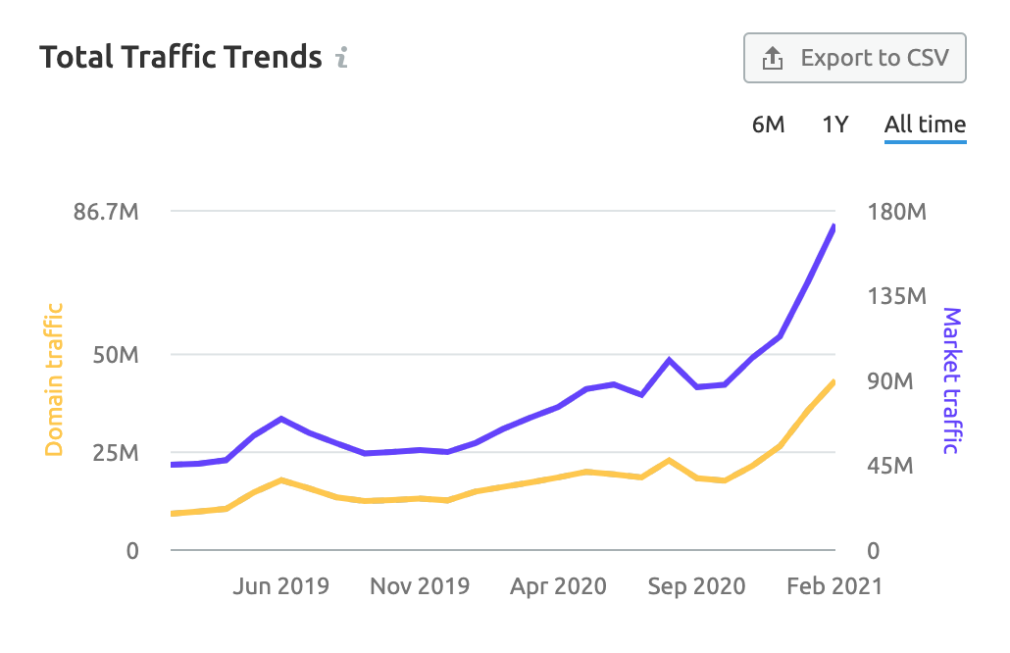
Task: Select the 6M time range
Action: pos(769,124)
